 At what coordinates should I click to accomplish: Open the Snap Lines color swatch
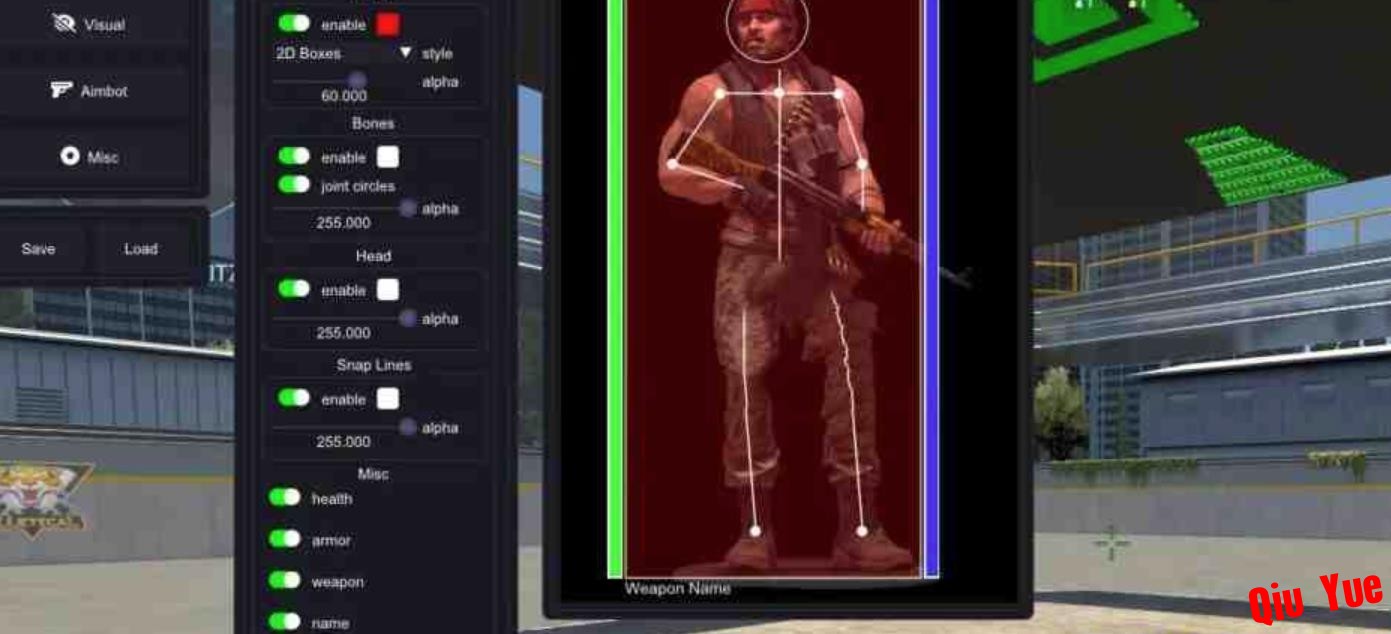click(387, 399)
